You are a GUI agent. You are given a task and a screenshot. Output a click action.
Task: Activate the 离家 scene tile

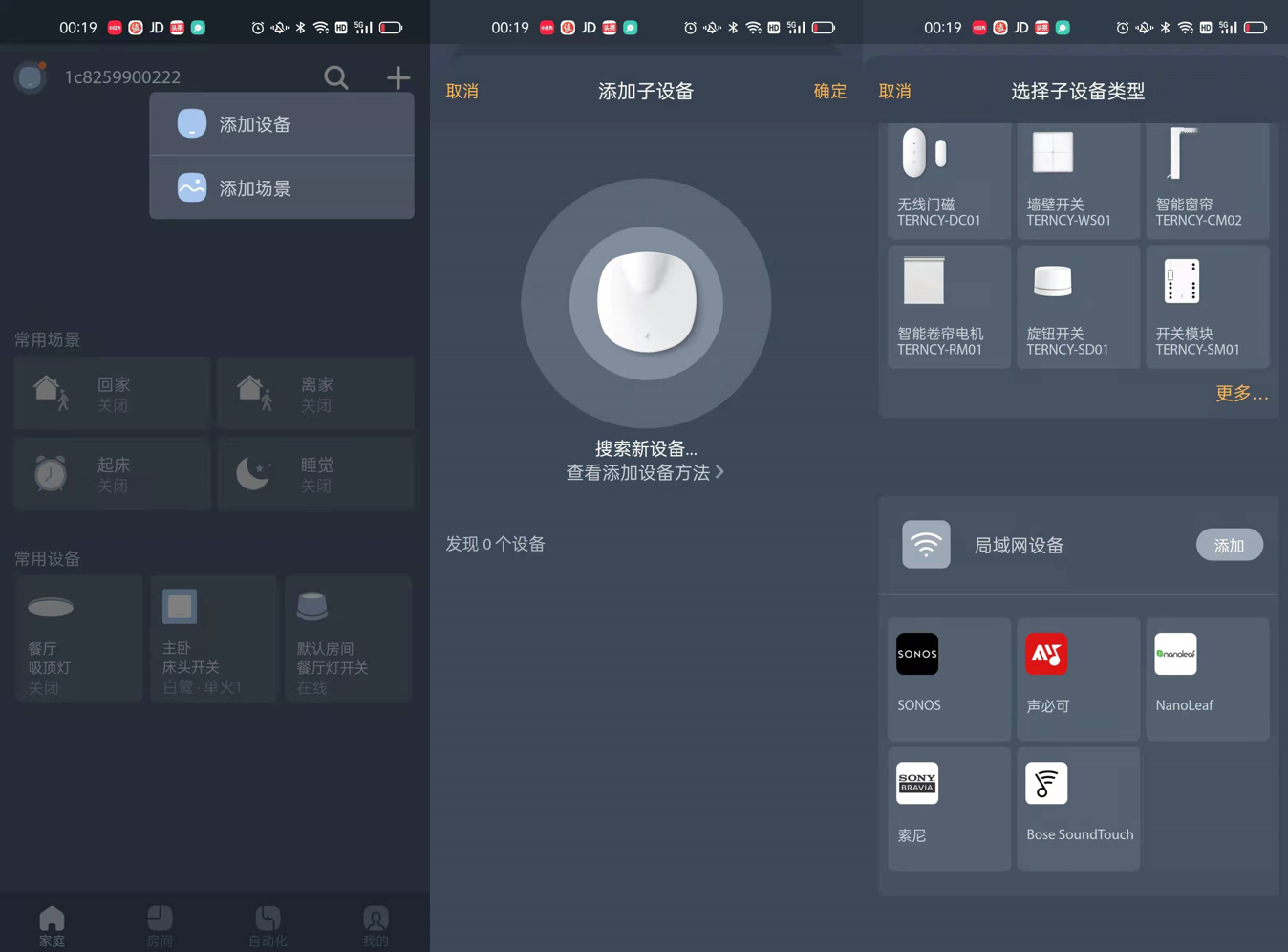click(x=316, y=393)
